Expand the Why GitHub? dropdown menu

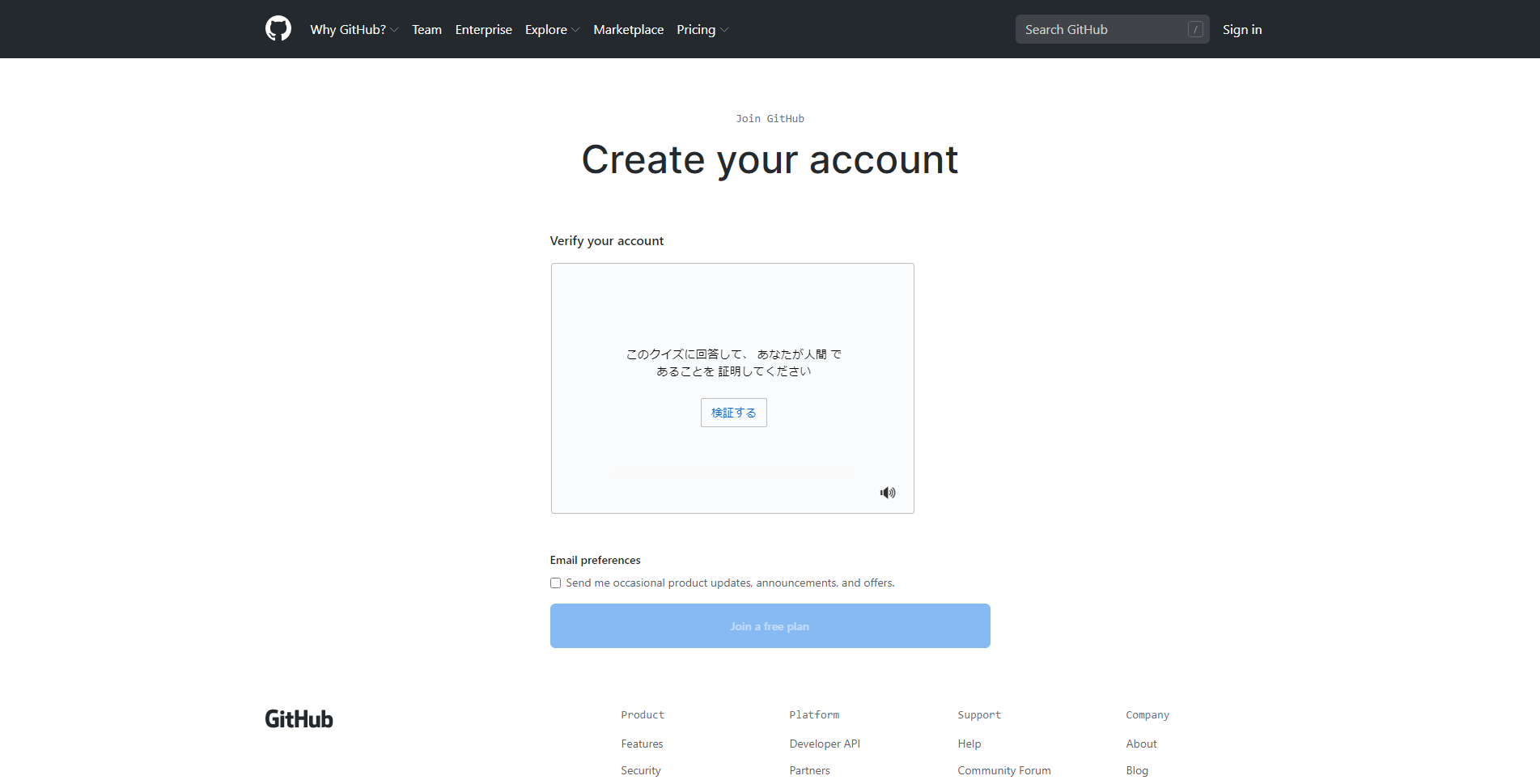point(354,29)
